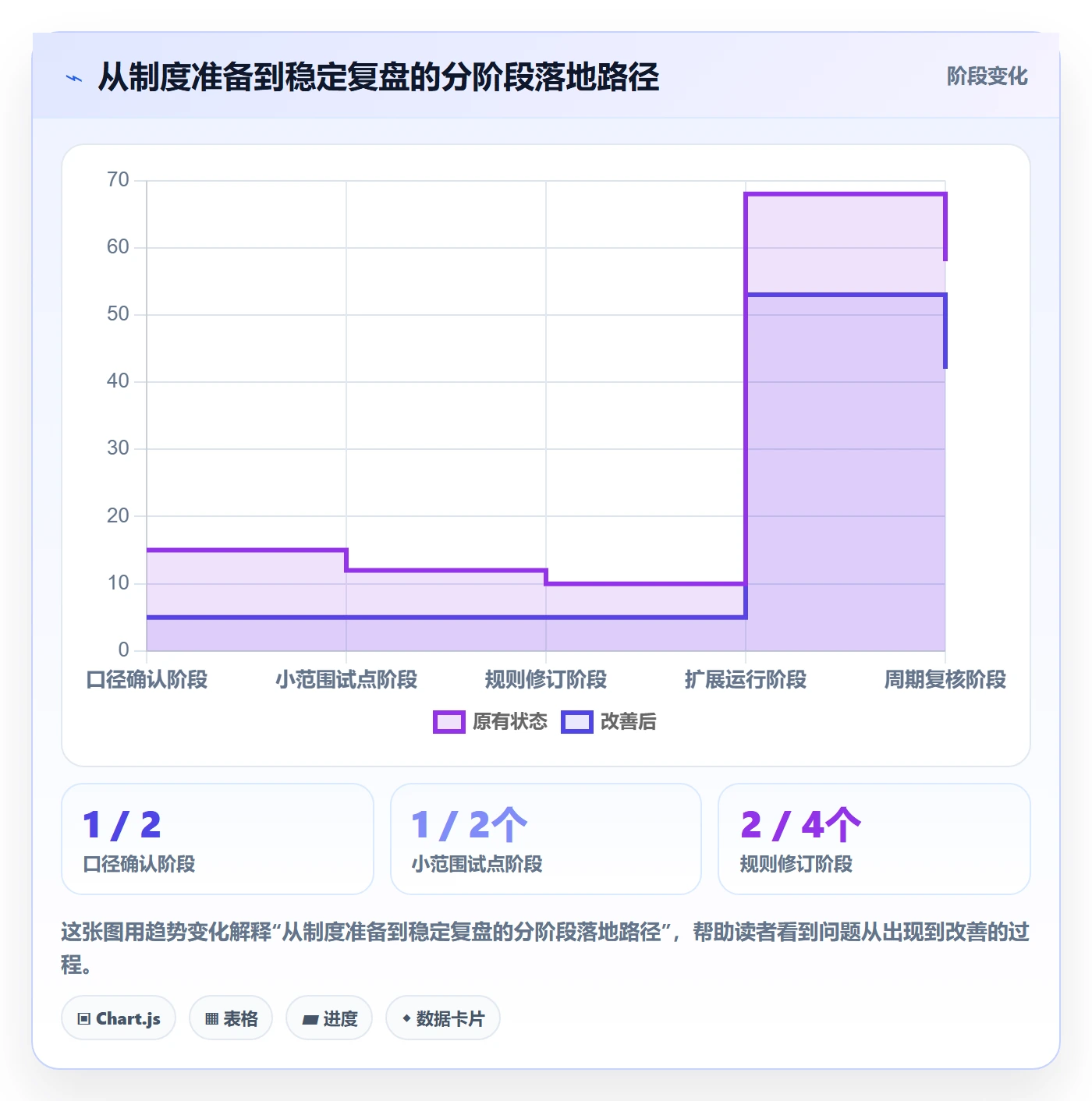Select the 数据卡片 tag chip
This screenshot has height=1101, width=1092.
pyautogui.click(x=443, y=1018)
